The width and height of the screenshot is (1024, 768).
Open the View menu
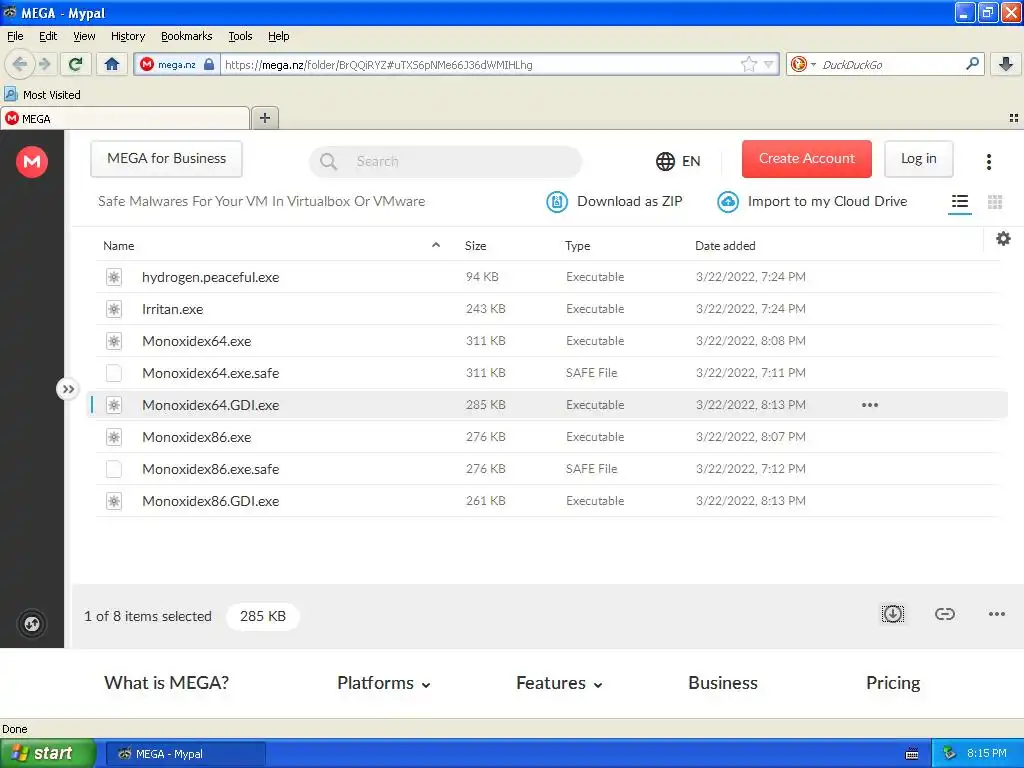click(x=84, y=36)
